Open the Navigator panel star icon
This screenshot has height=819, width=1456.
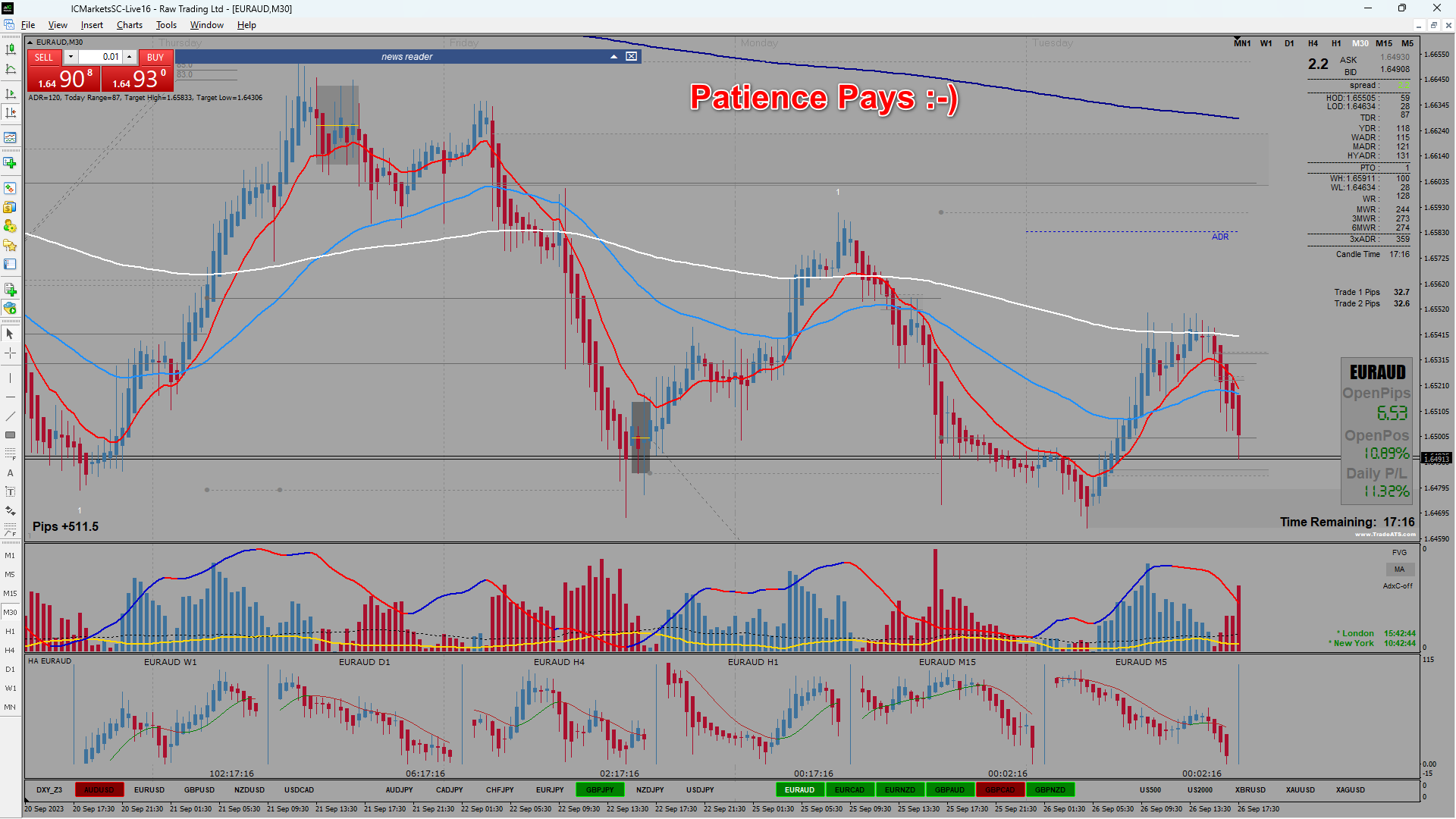click(x=10, y=245)
